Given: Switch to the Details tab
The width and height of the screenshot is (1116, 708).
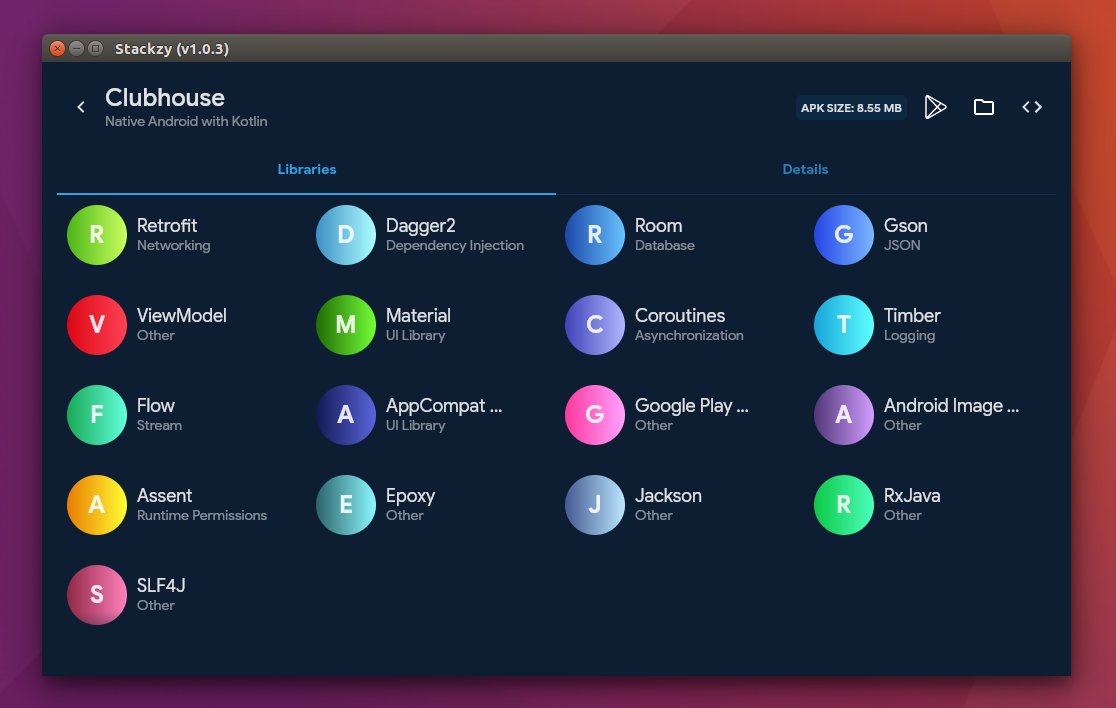Looking at the screenshot, I should 805,169.
